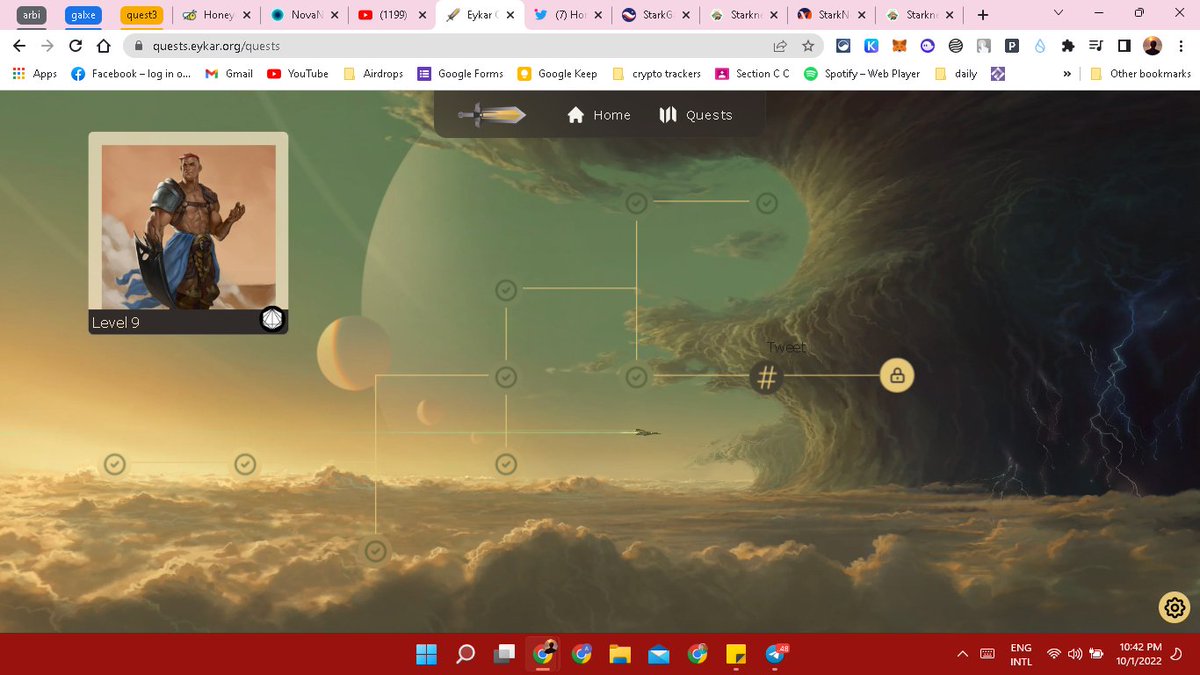
Task: Select the bottommost completed quest checkmark
Action: [375, 550]
